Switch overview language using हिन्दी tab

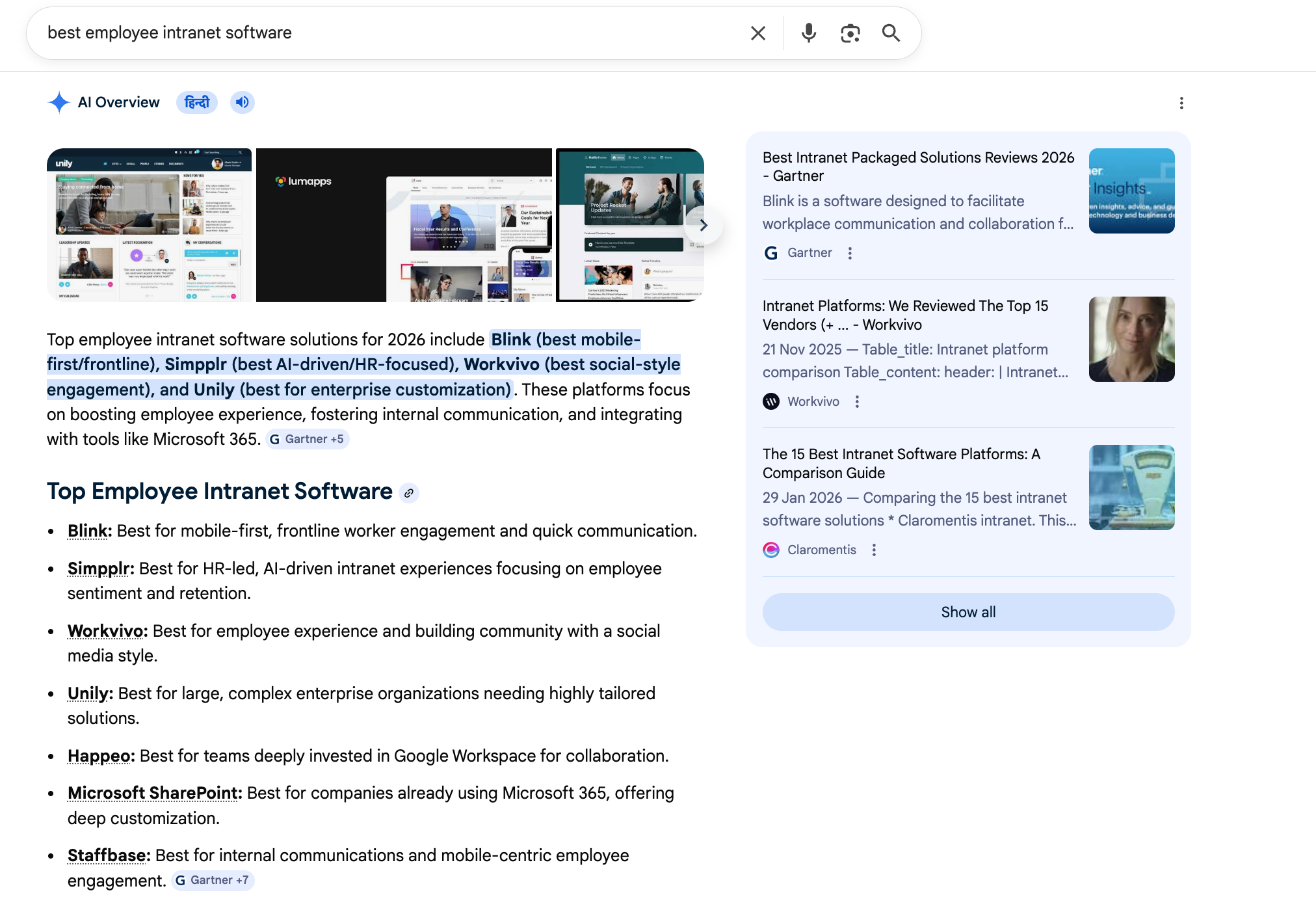pyautogui.click(x=196, y=102)
